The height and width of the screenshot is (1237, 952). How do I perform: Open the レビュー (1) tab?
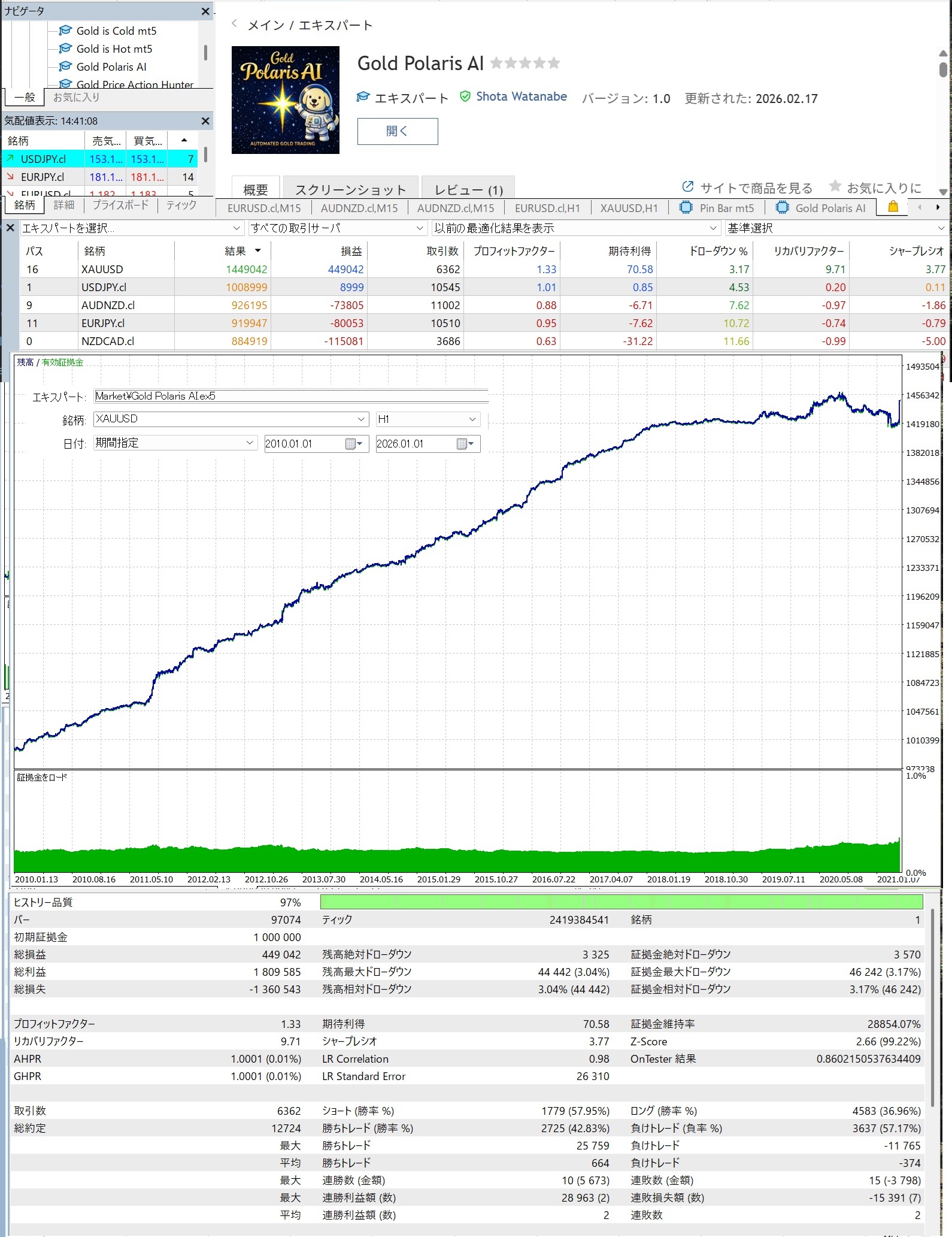coord(468,189)
